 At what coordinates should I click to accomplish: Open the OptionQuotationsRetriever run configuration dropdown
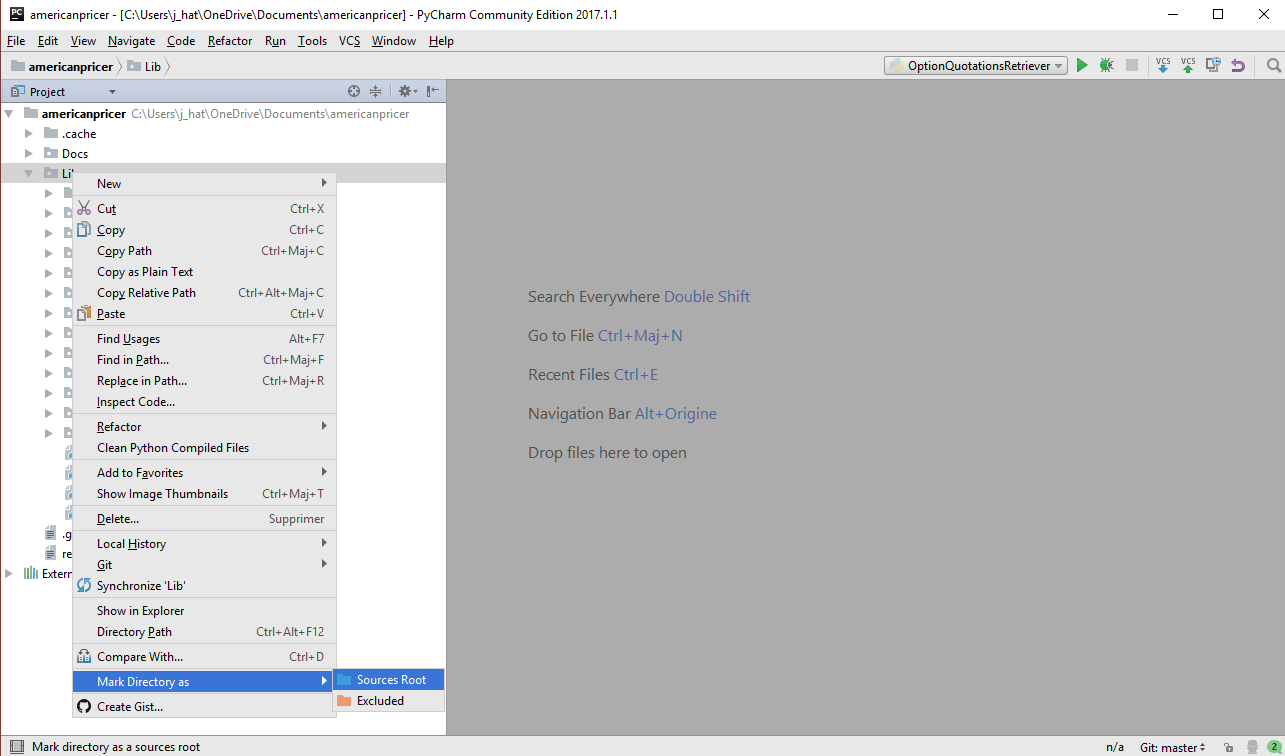coord(975,65)
